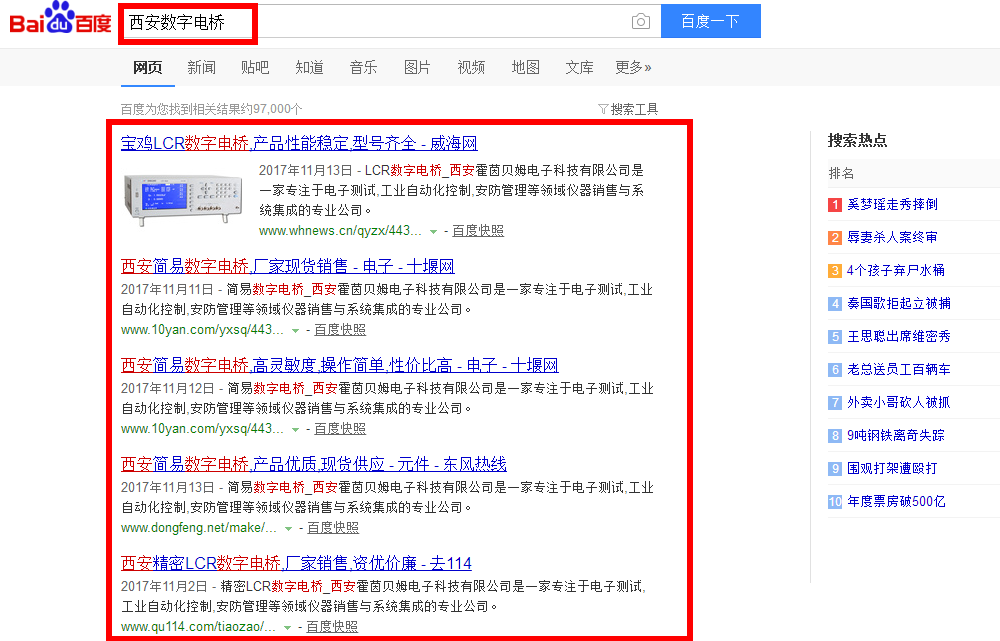
Task: Expand dropdown arrow next to www.whnews.cn URL
Action: coord(433,232)
